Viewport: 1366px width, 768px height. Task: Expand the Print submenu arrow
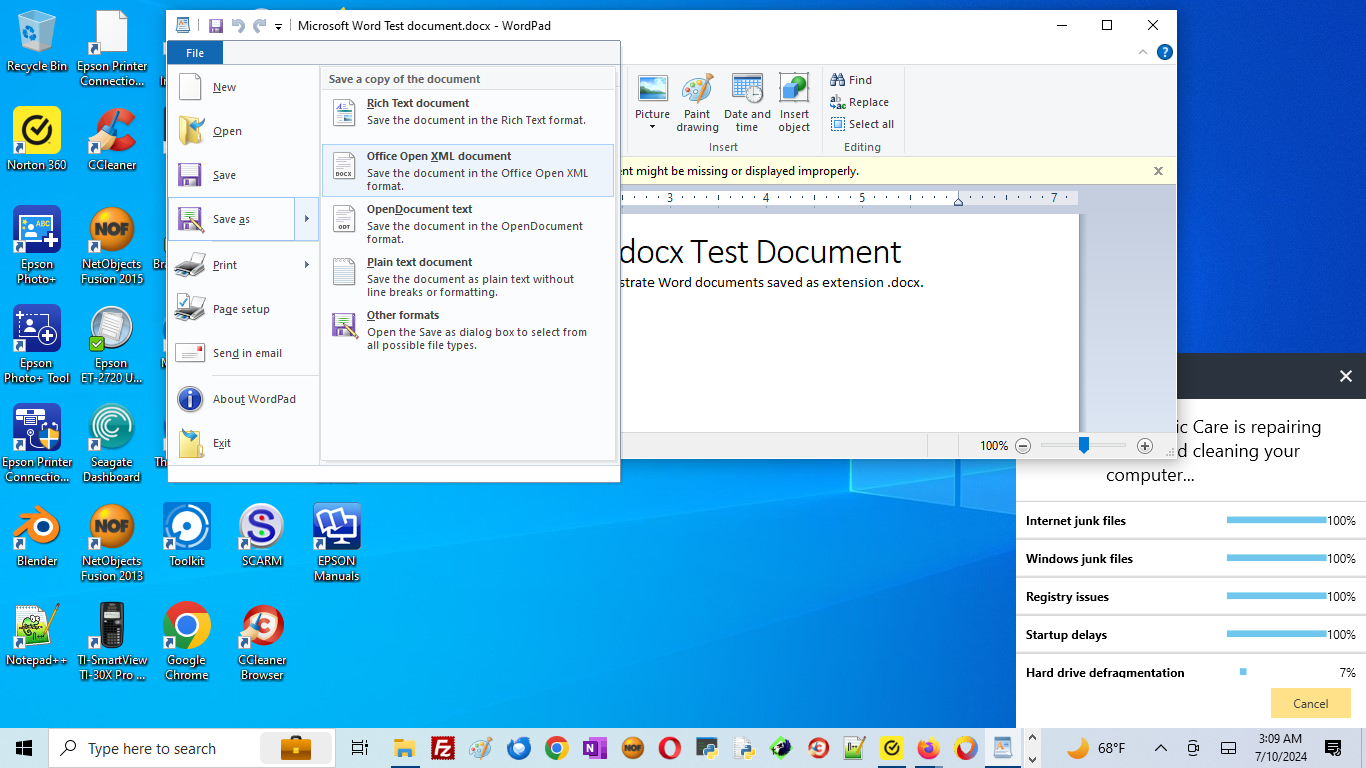pyautogui.click(x=307, y=265)
